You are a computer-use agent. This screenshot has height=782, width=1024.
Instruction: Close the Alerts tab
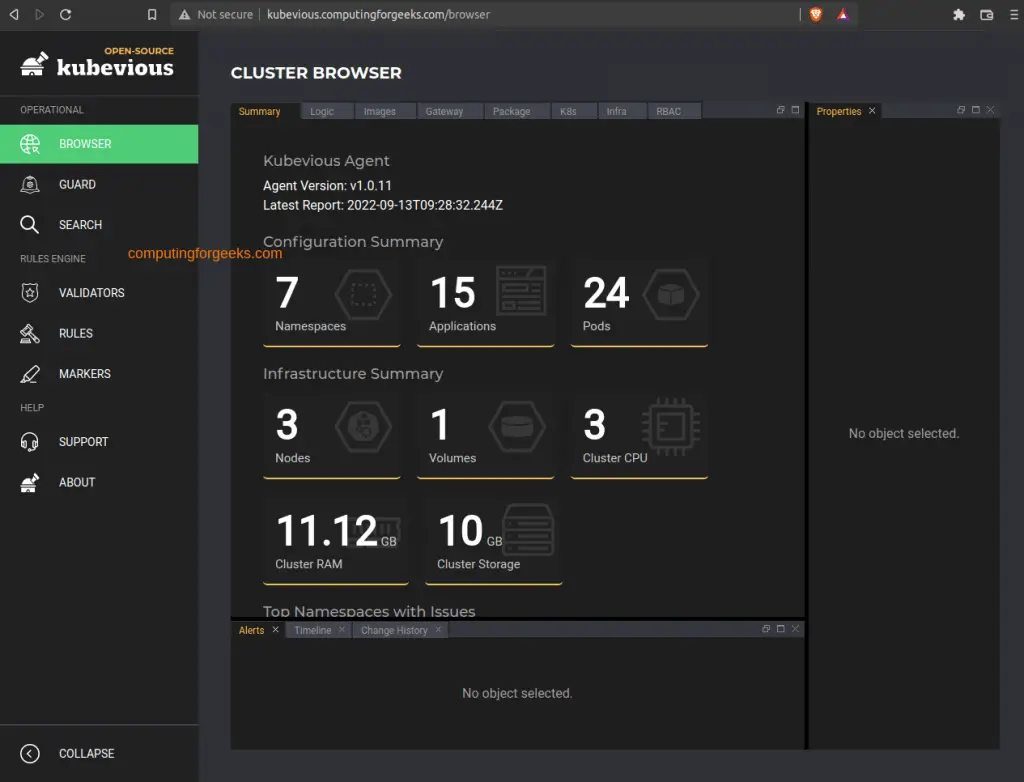click(276, 630)
